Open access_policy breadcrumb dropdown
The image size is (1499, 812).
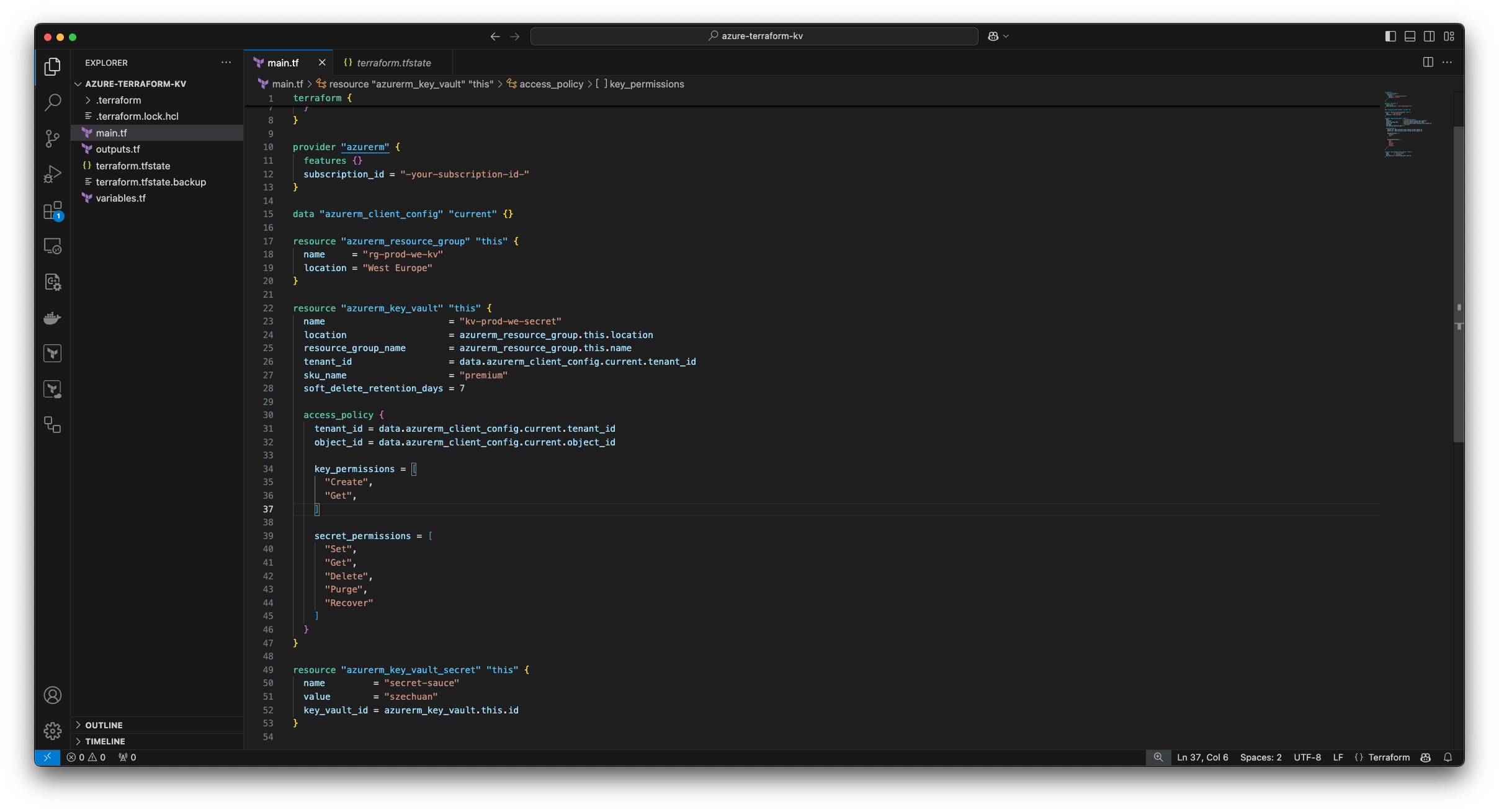point(545,84)
